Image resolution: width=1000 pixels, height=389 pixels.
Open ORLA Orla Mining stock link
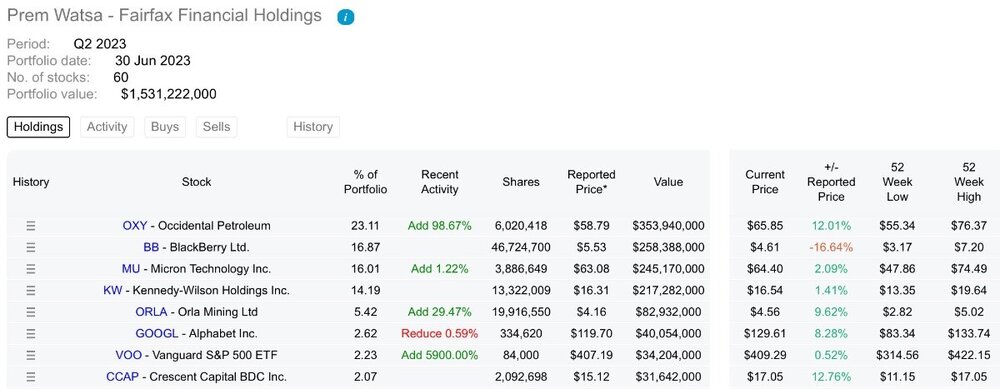pyautogui.click(x=196, y=312)
